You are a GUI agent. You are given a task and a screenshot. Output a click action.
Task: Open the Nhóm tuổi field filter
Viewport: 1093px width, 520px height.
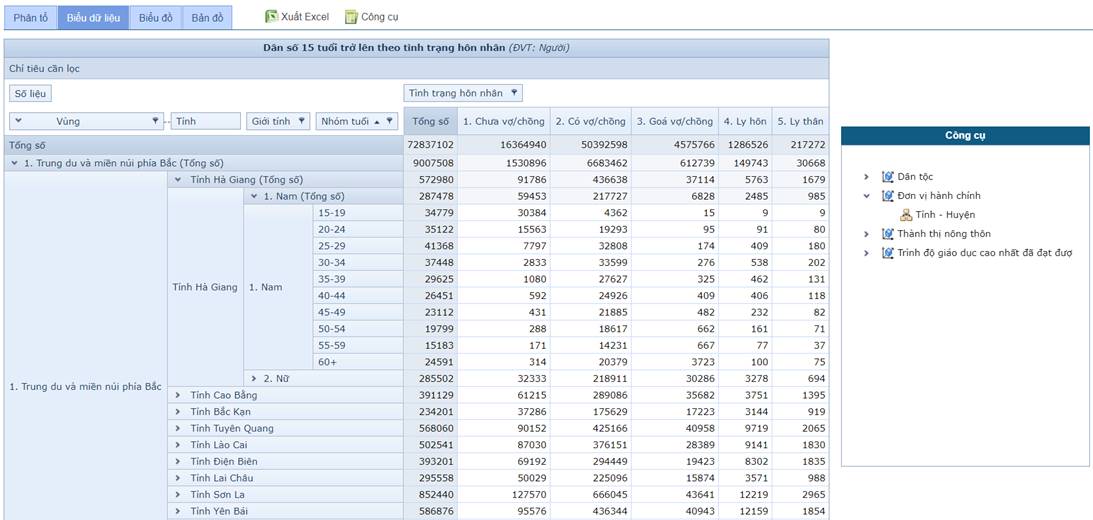click(x=391, y=121)
